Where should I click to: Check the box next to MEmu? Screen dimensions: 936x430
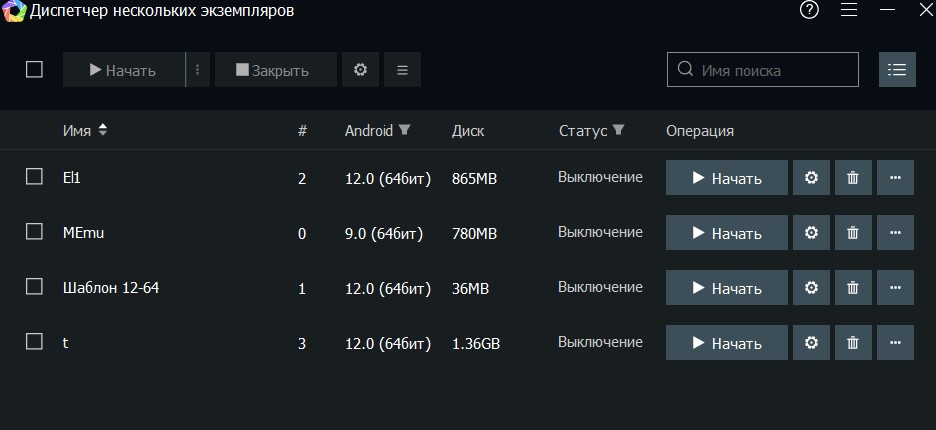(x=34, y=232)
